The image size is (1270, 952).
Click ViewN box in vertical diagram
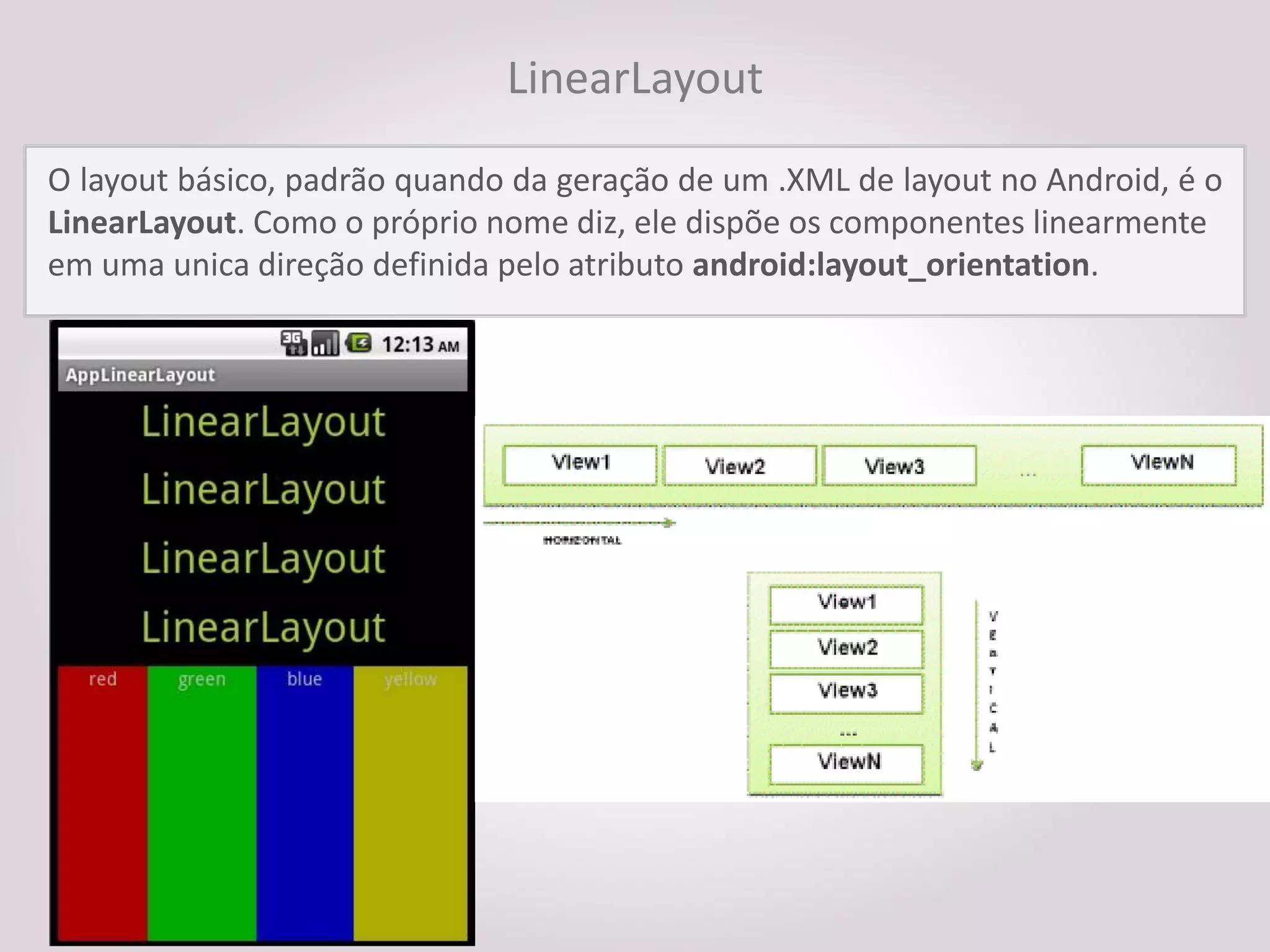point(846,764)
